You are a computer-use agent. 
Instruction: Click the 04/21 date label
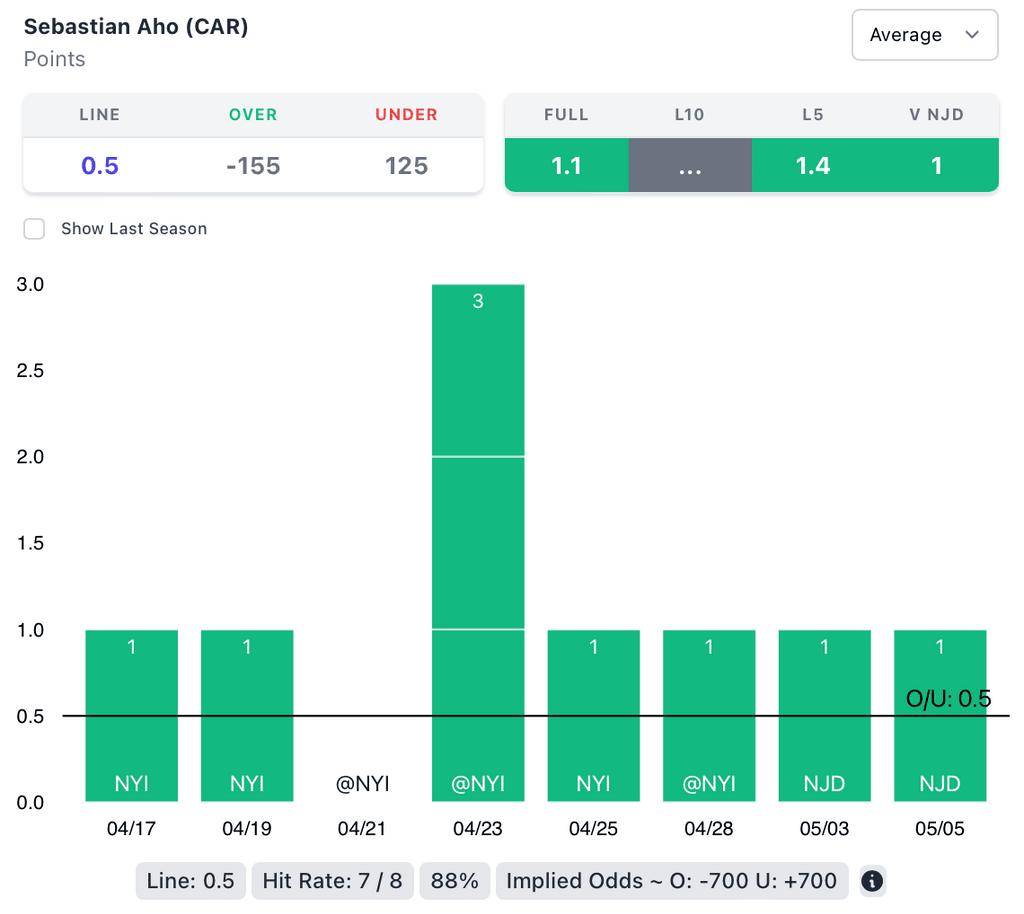pos(362,828)
